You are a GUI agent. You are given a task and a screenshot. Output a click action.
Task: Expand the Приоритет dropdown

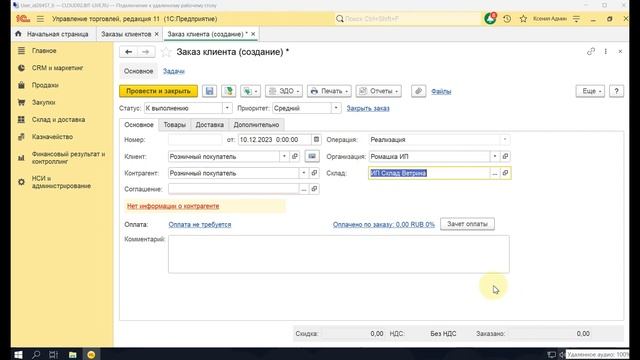336,108
